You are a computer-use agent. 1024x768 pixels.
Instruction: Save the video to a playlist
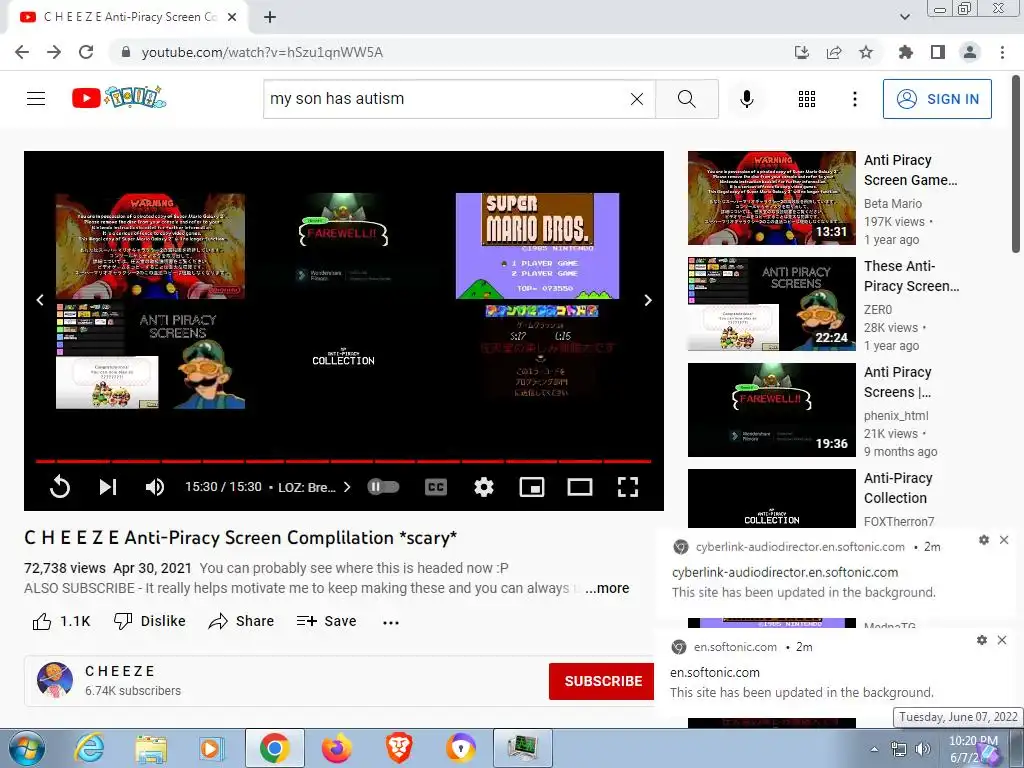(327, 621)
